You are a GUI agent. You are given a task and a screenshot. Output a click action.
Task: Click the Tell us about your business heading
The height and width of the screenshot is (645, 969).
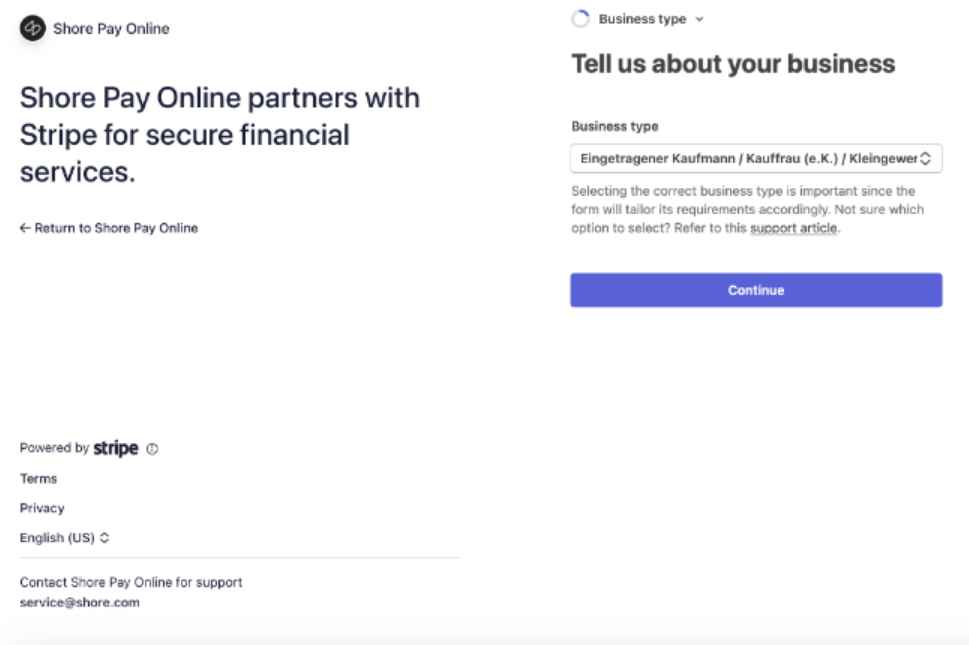point(733,64)
